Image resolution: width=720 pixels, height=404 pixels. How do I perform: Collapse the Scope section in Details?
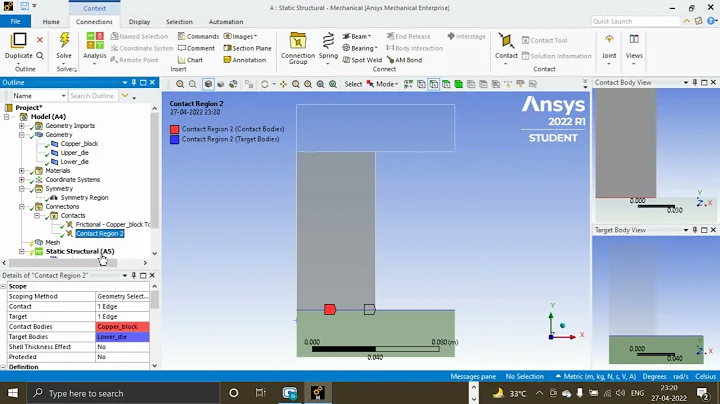point(3,286)
